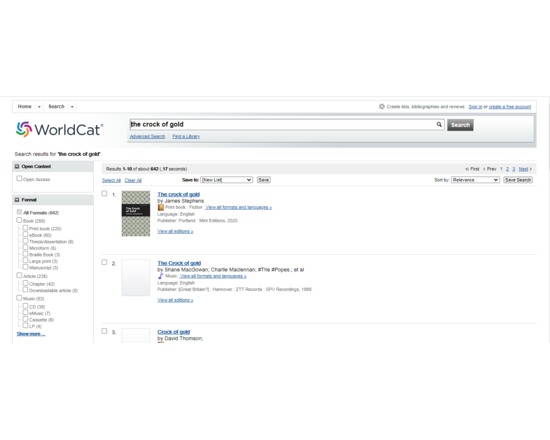Check the eMusic checkbox
550x440 pixels.
(25, 312)
